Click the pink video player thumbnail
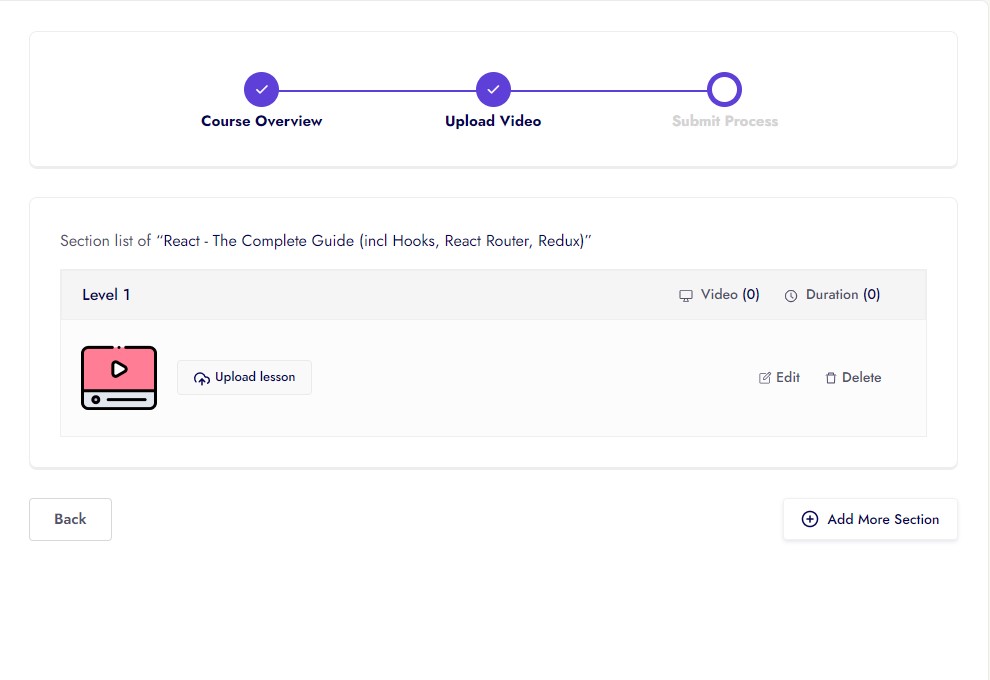 point(118,377)
